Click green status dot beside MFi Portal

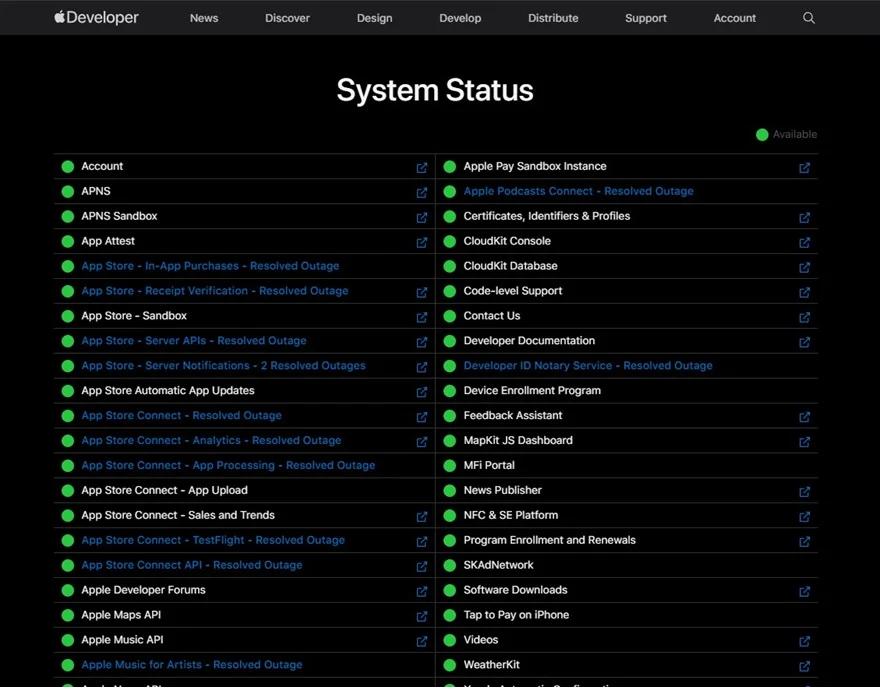450,466
